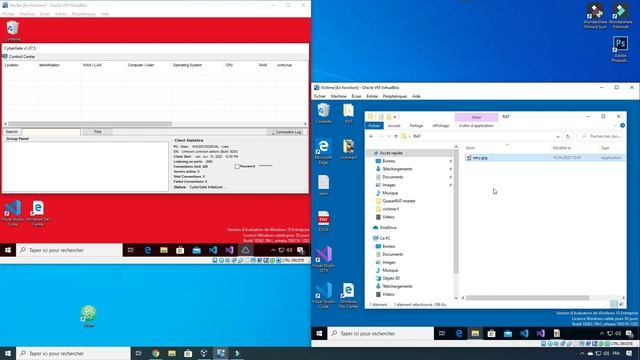The width and height of the screenshot is (640, 360).
Task: Open Visual Studio from the Hacker VM taskbar
Action: pyautogui.click(x=229, y=250)
